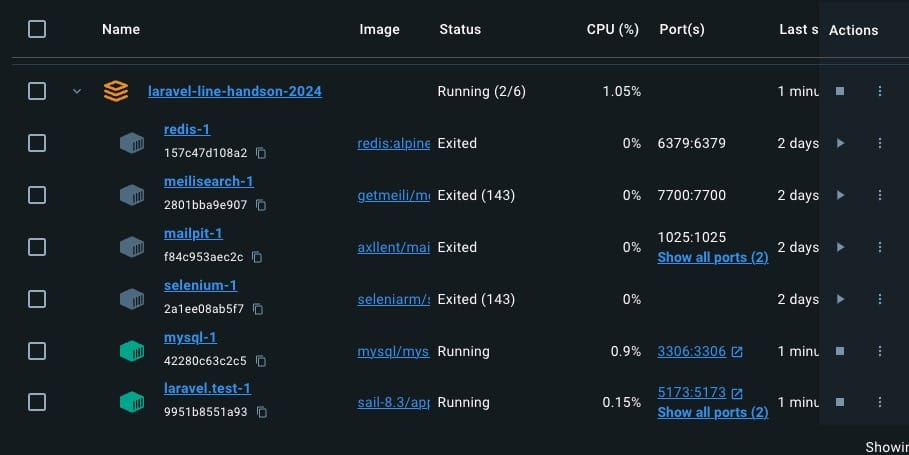Sort by the CPU (%) column header
Image resolution: width=909 pixels, height=455 pixels.
pos(613,29)
